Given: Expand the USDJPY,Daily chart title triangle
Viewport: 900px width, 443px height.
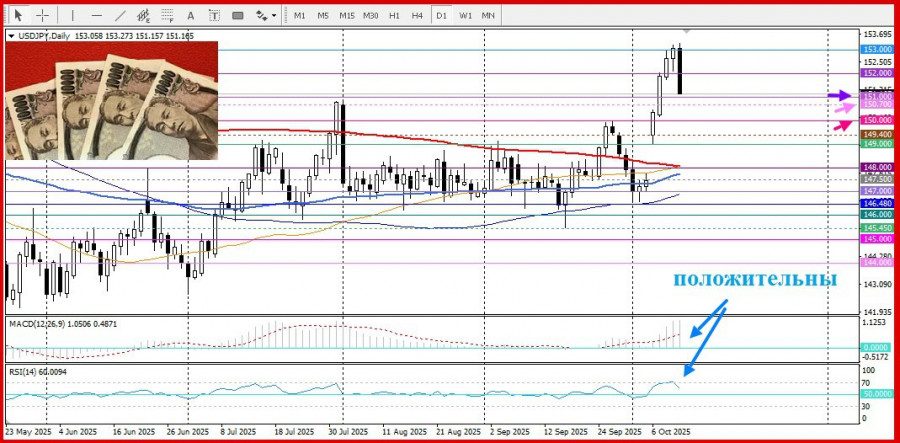Looking at the screenshot, I should pyautogui.click(x=10, y=37).
